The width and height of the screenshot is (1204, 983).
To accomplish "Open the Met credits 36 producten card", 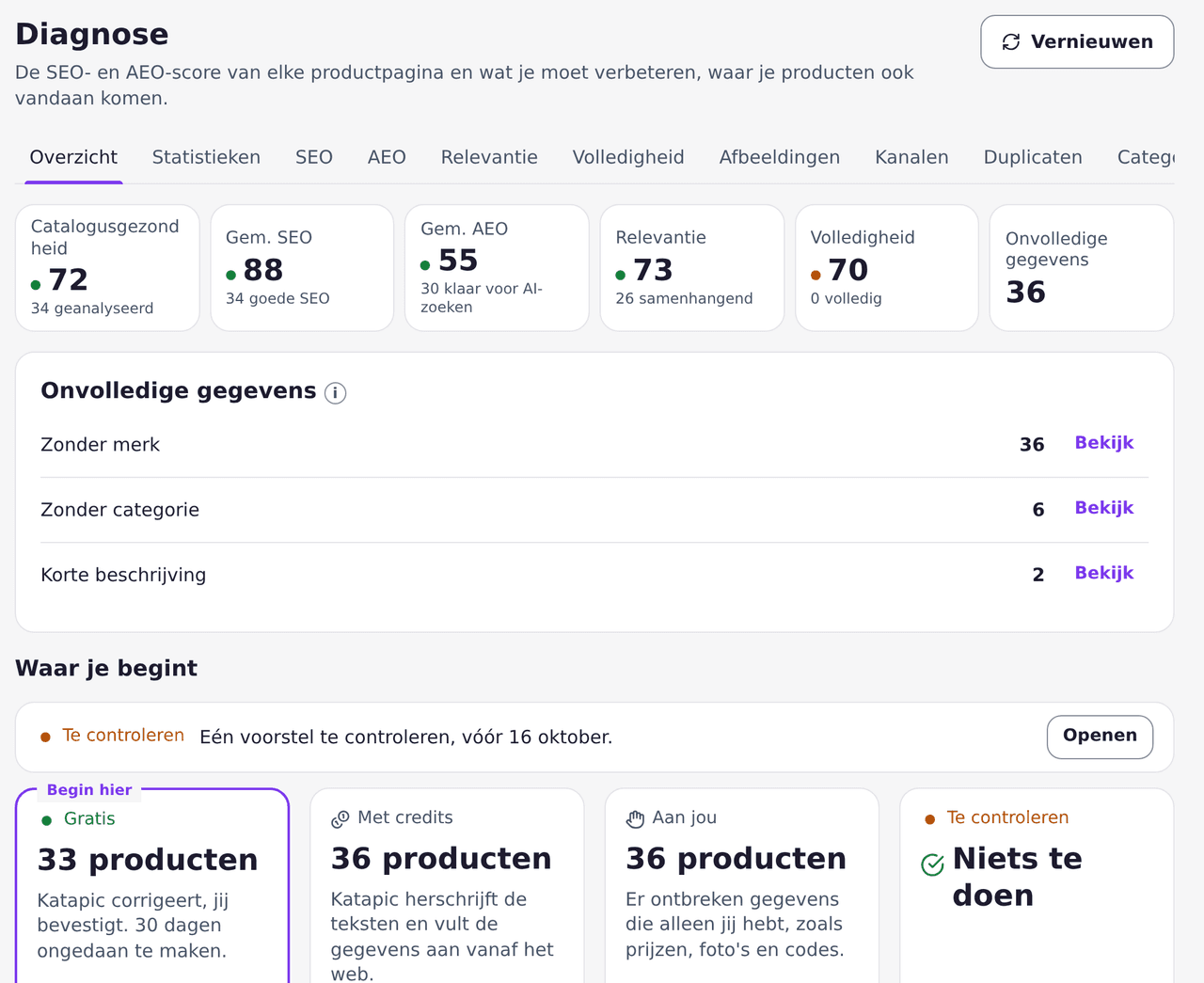I will click(x=447, y=885).
